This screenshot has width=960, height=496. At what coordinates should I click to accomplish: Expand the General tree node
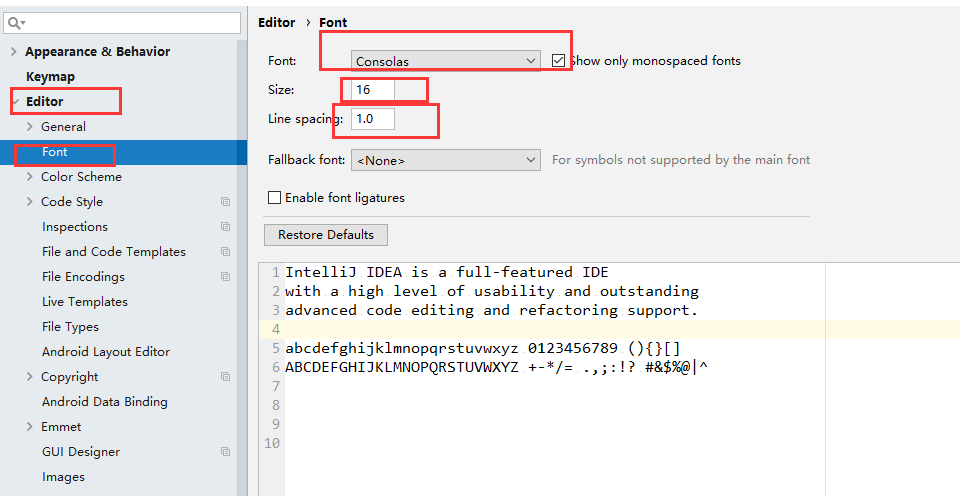(29, 127)
